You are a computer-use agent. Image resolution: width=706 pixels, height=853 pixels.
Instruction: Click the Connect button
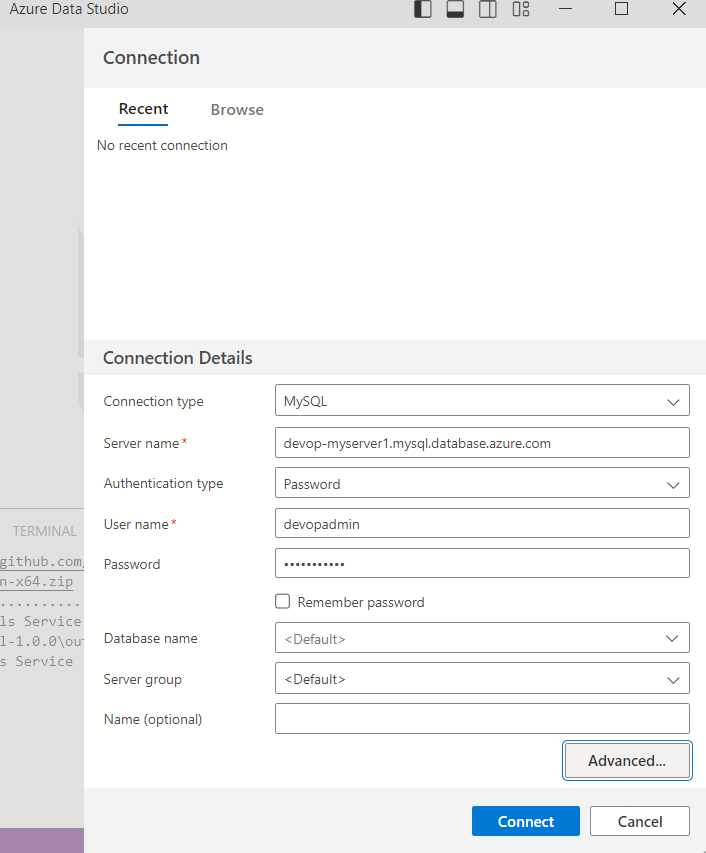click(525, 821)
